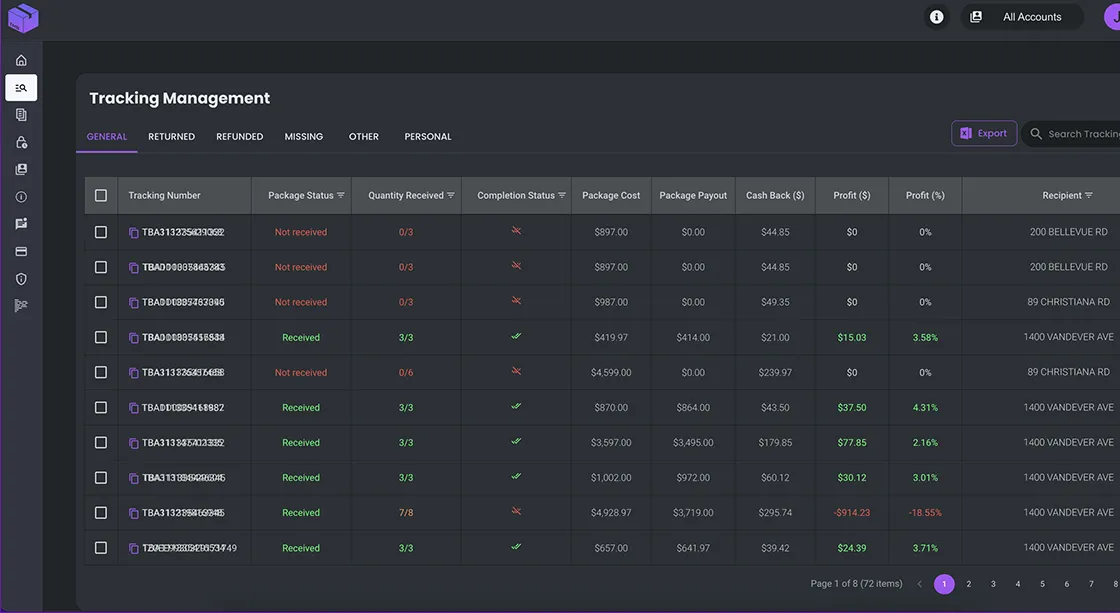Click the accounts icon beside All Accounts
This screenshot has height=613, width=1120.
pos(976,17)
